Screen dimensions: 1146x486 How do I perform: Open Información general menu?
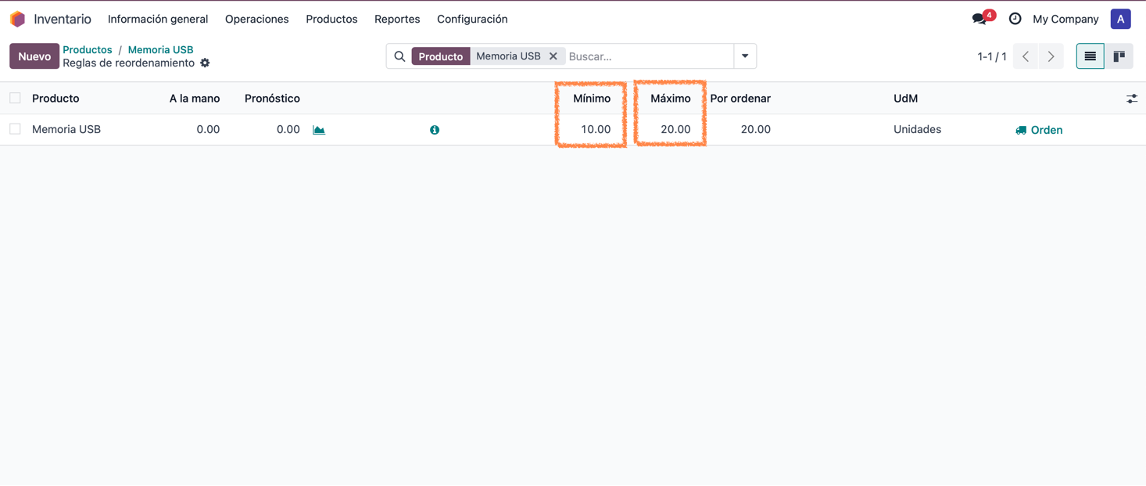(x=158, y=19)
